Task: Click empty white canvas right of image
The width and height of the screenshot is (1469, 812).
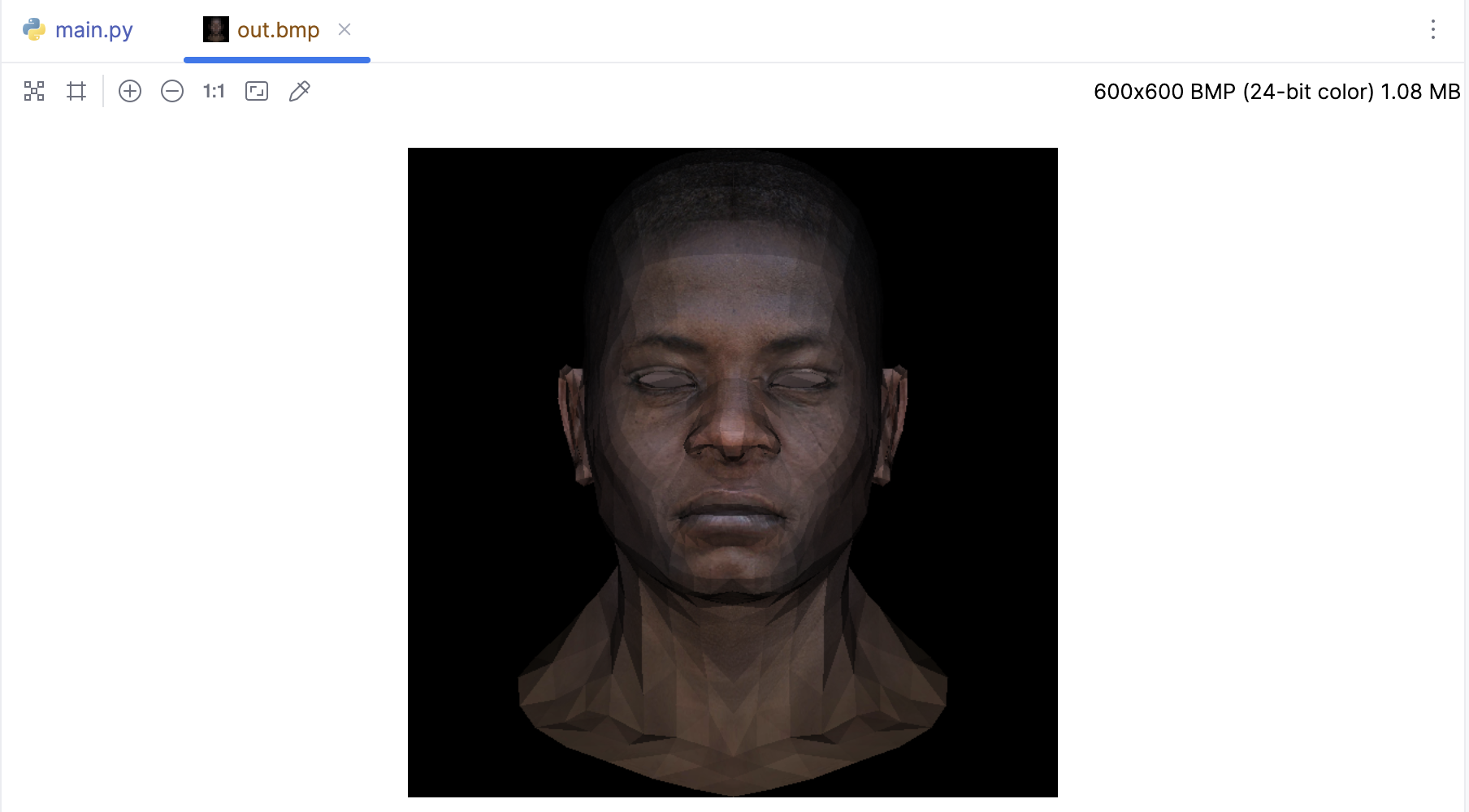Action: (x=1259, y=471)
